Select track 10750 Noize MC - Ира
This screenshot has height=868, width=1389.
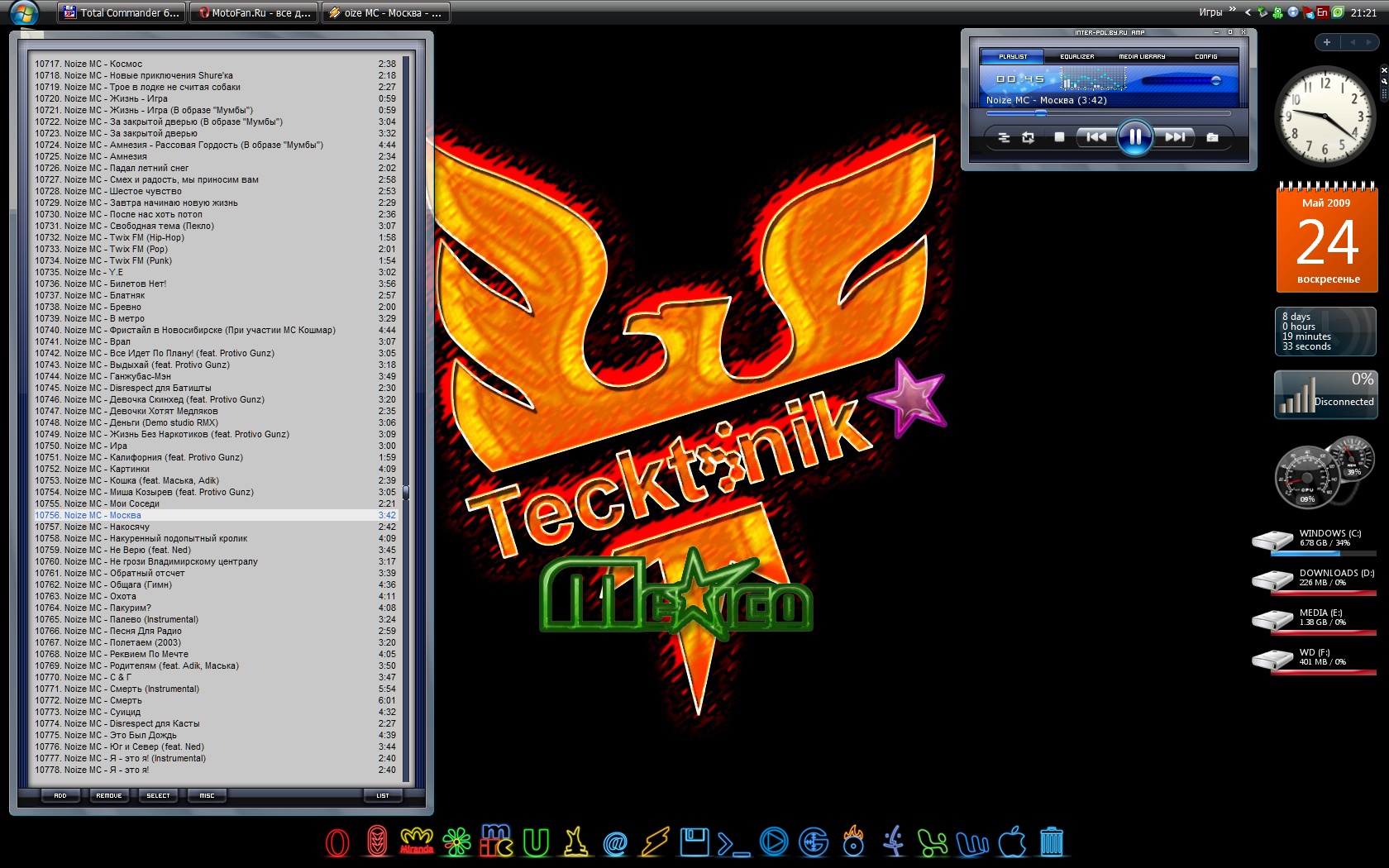pos(216,446)
